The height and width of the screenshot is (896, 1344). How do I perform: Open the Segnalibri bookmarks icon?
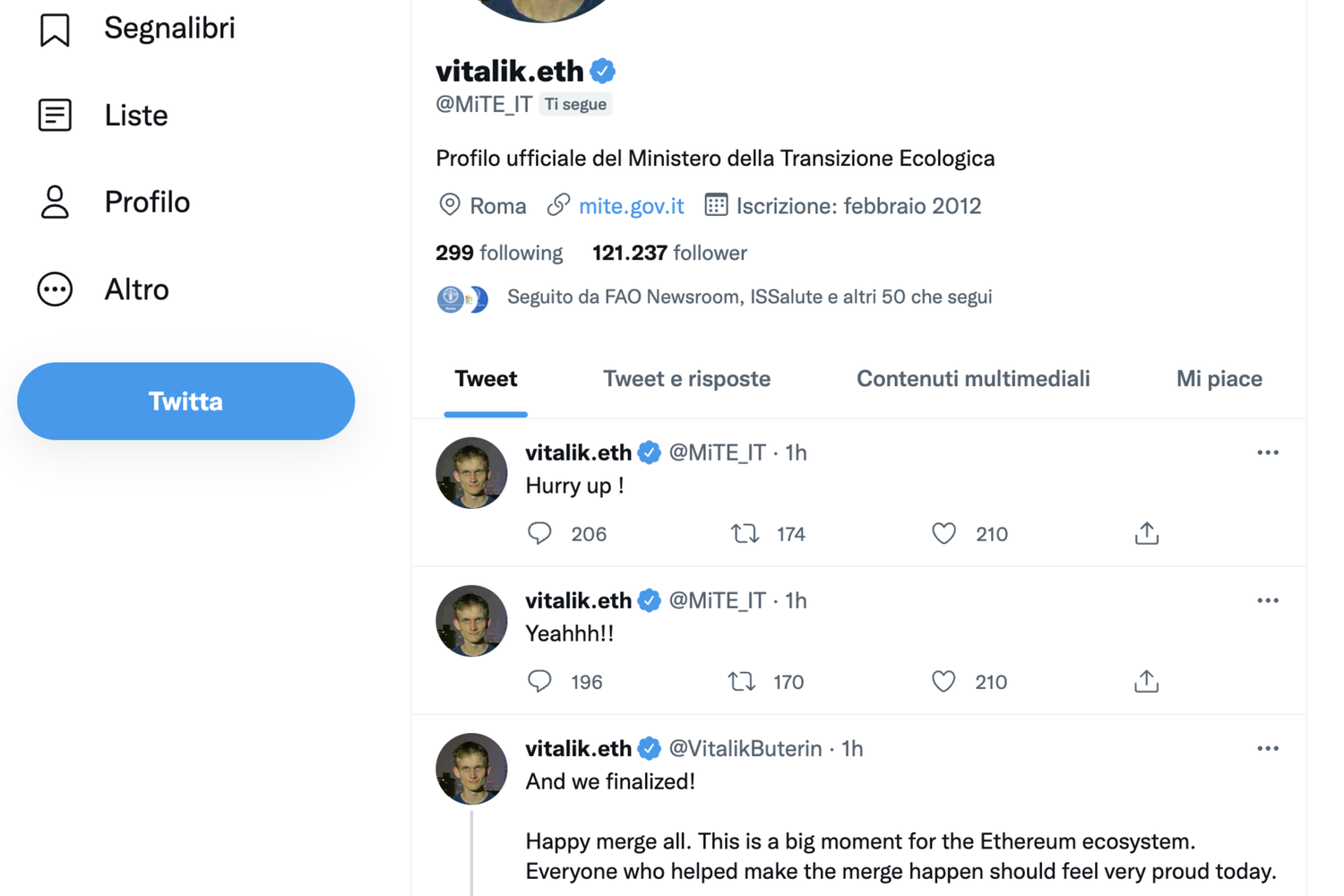(x=55, y=30)
